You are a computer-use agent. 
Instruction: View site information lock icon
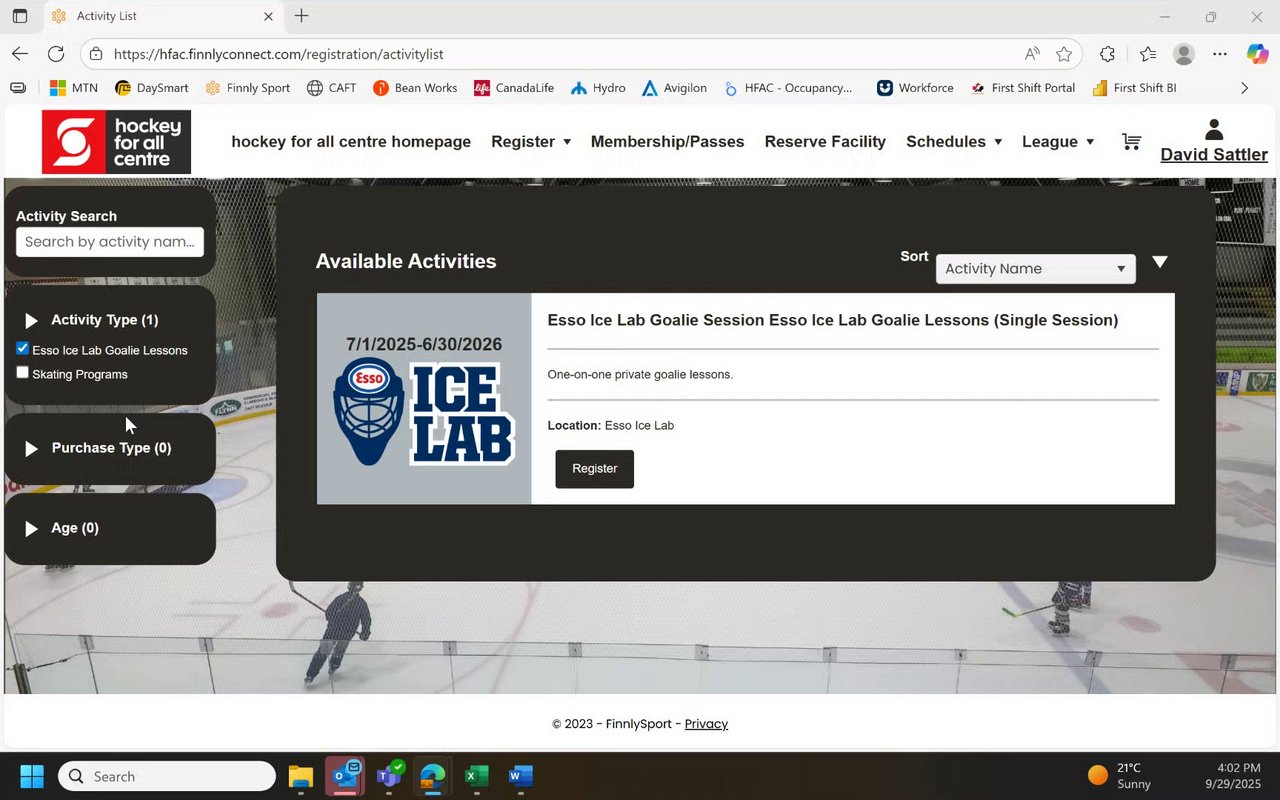tap(94, 54)
